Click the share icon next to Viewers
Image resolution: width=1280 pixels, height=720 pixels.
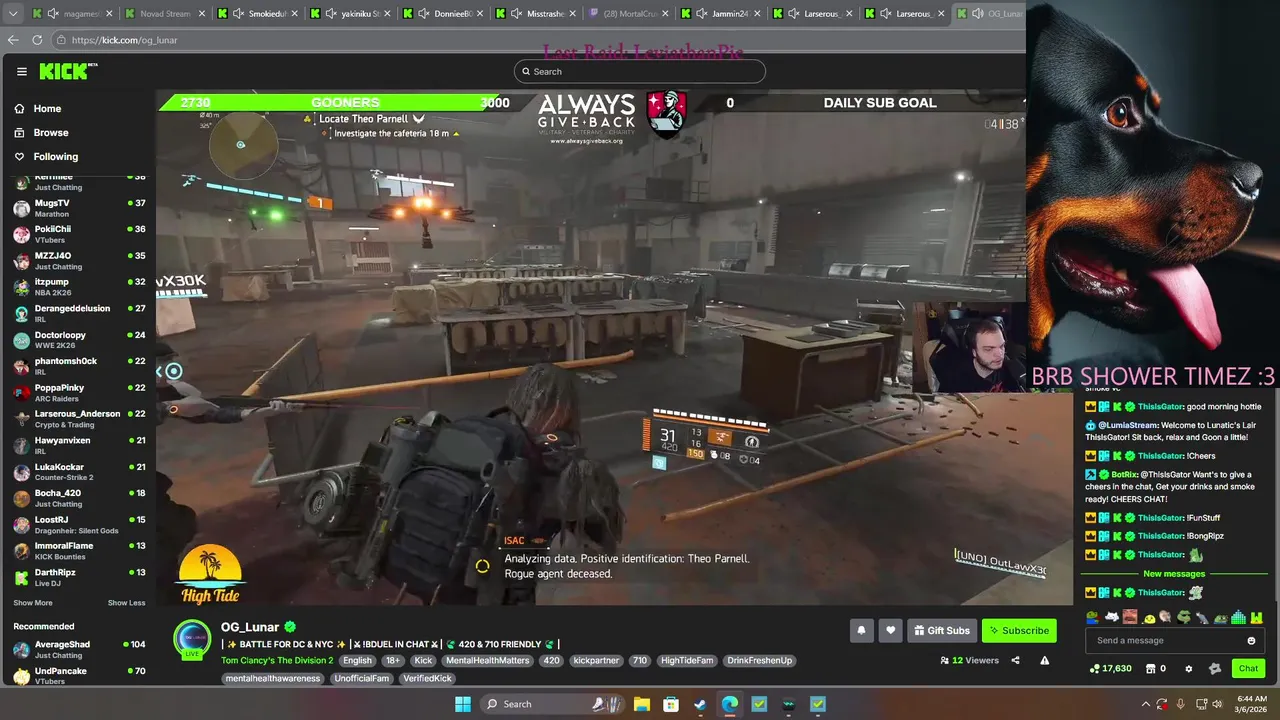(1015, 660)
